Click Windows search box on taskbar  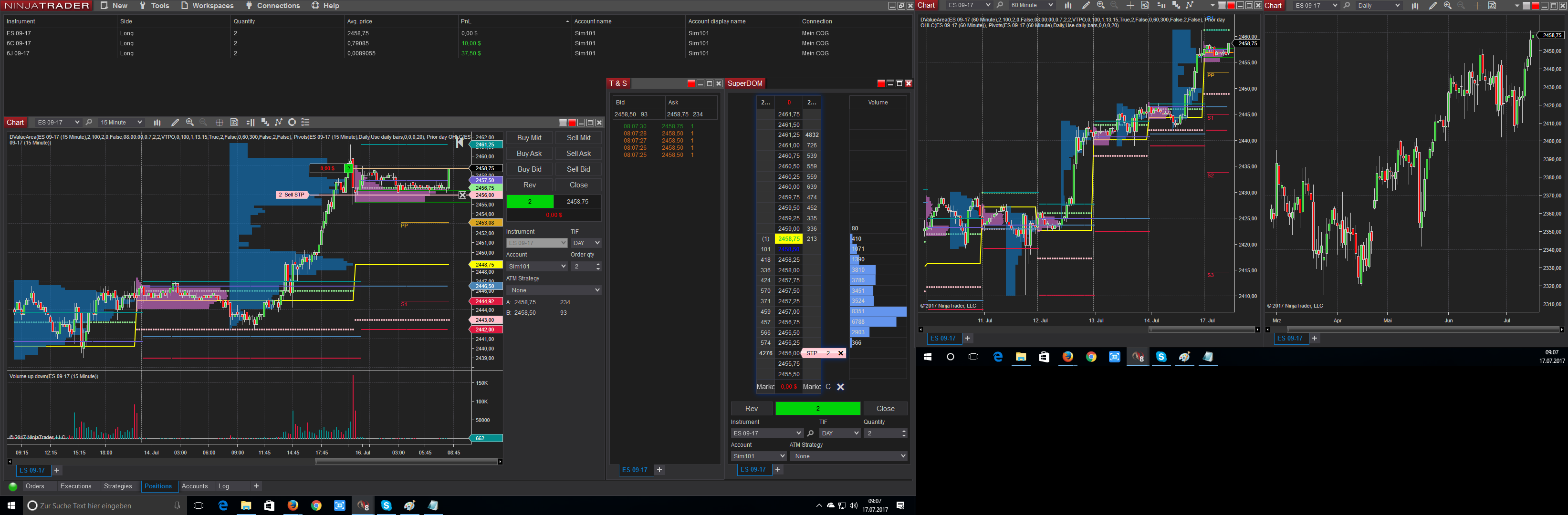pyautogui.click(x=104, y=505)
